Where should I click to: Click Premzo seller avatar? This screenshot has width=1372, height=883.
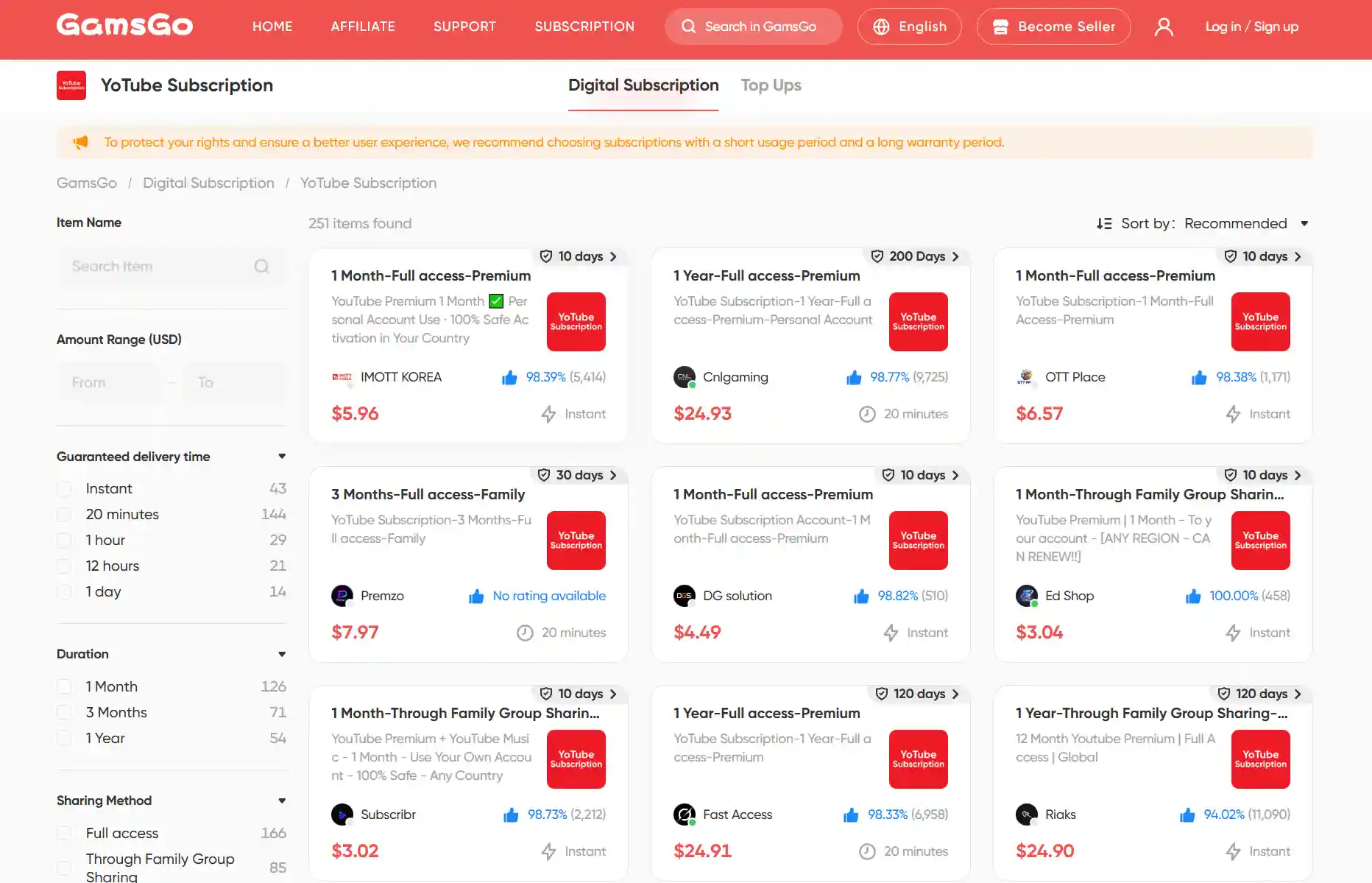point(342,596)
